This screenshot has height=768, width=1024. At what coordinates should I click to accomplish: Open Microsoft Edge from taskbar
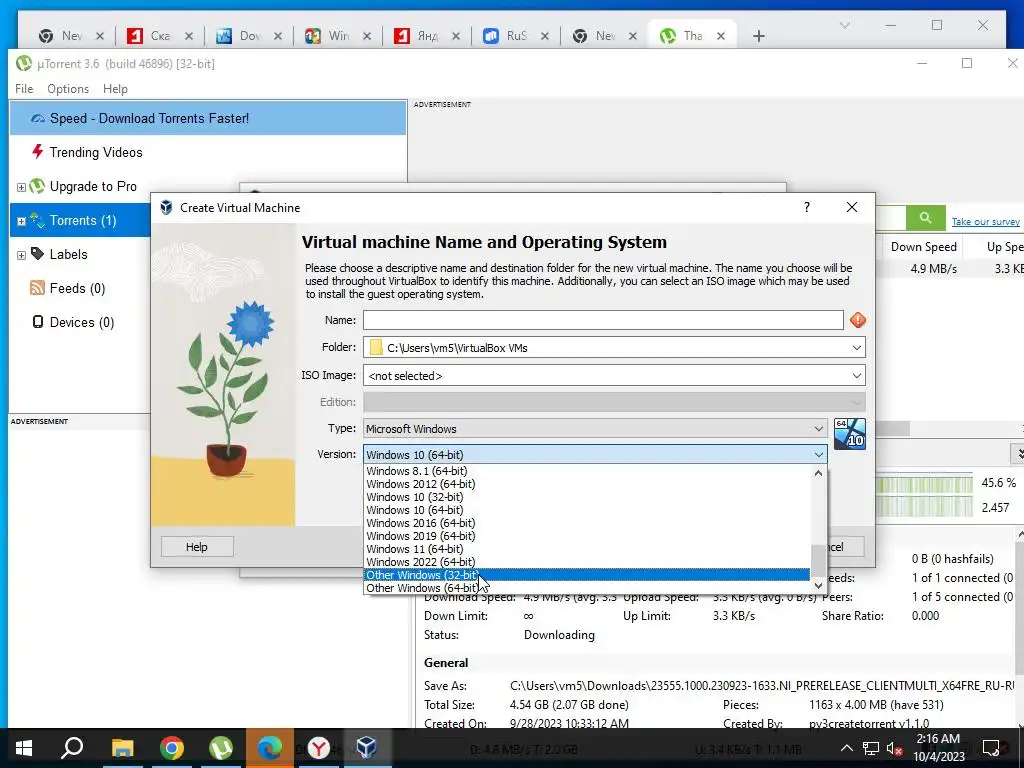click(x=269, y=748)
